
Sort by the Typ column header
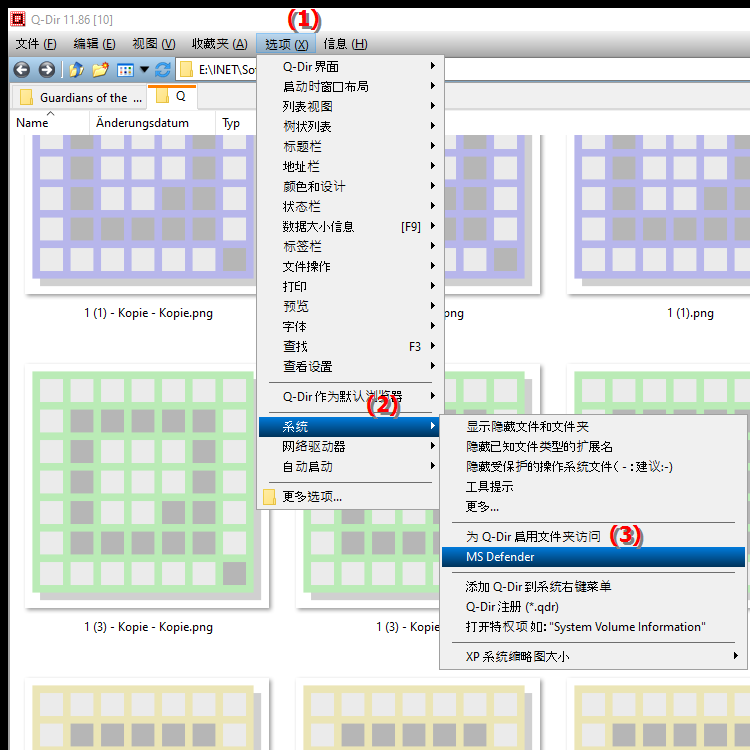pos(231,123)
